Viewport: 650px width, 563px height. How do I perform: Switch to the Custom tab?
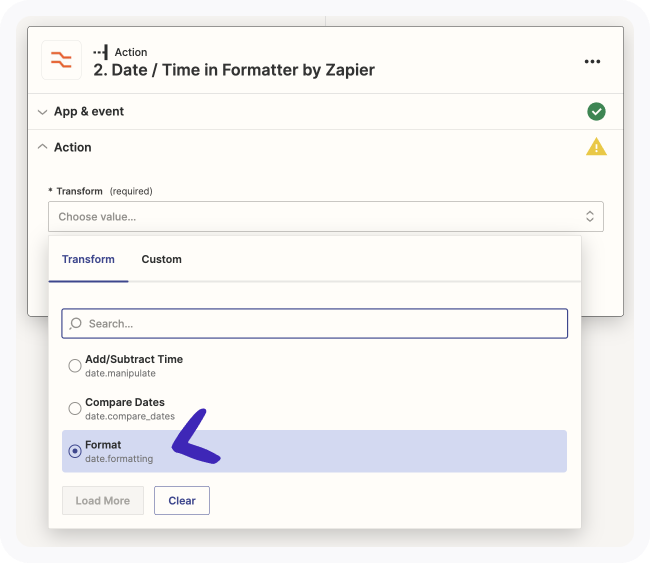pyautogui.click(x=161, y=259)
